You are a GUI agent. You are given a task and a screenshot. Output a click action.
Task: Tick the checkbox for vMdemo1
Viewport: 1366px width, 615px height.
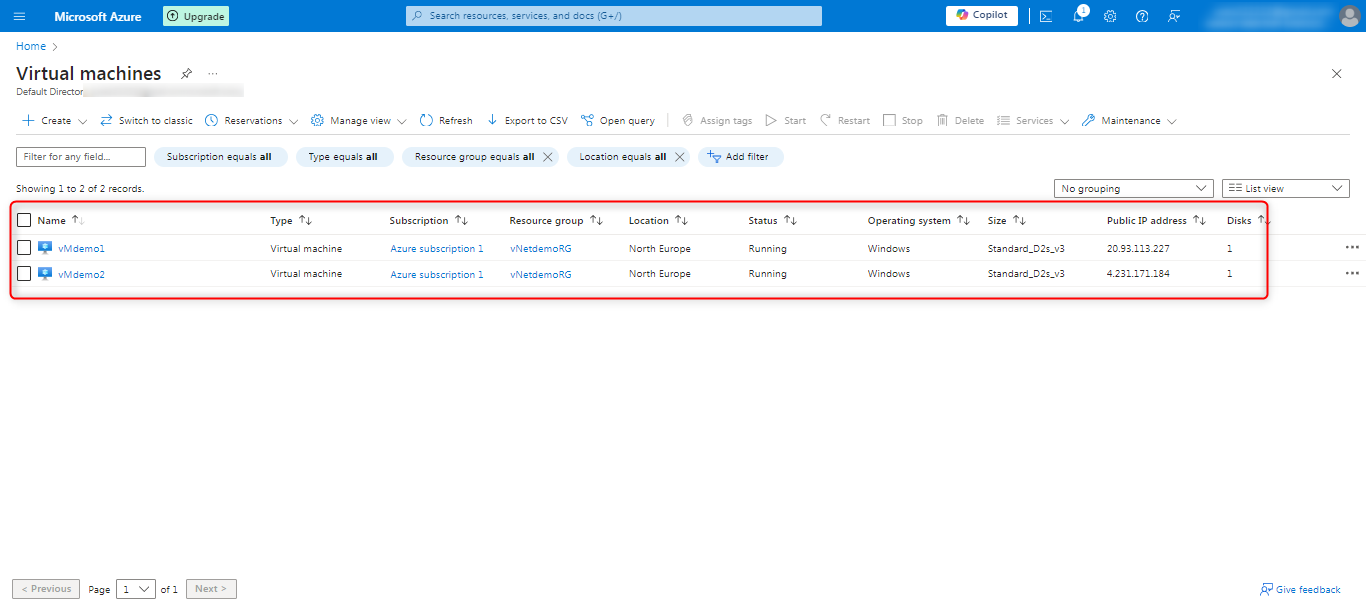[24, 248]
